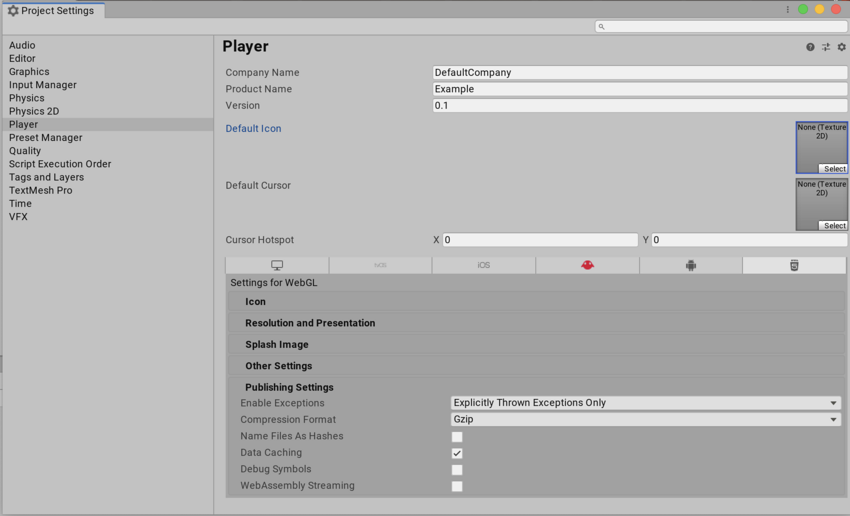Viewport: 850px width, 516px height.
Task: Select the red-icon platform tab
Action: pos(588,265)
